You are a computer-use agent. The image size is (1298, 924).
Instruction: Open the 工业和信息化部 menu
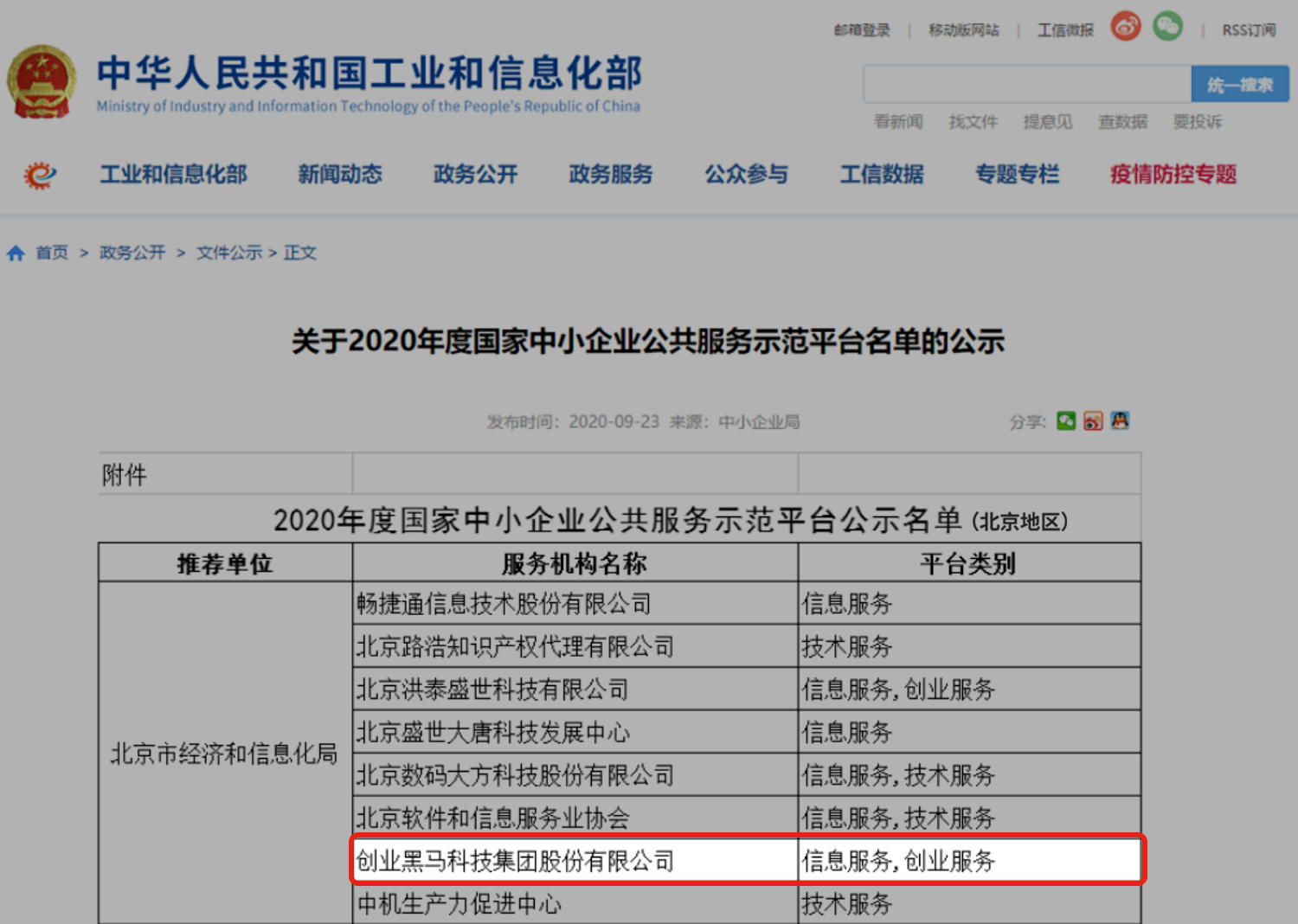174,175
